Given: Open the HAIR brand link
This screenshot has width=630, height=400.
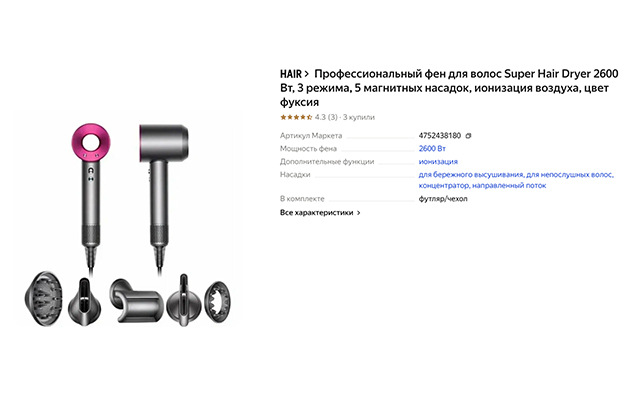Looking at the screenshot, I should pyautogui.click(x=290, y=74).
